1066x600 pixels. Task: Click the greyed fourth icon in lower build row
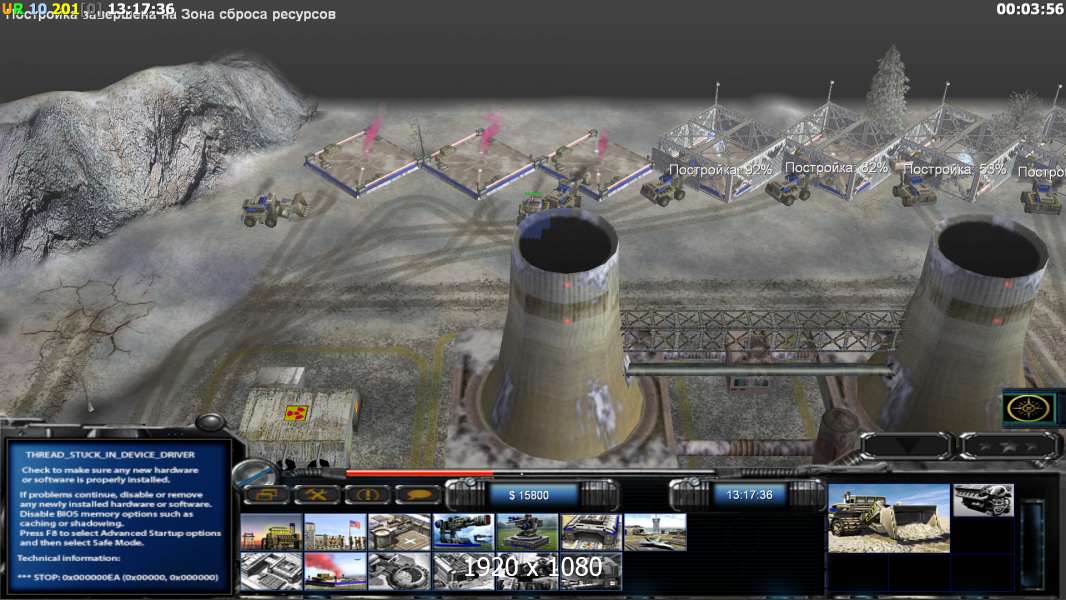[x=463, y=571]
